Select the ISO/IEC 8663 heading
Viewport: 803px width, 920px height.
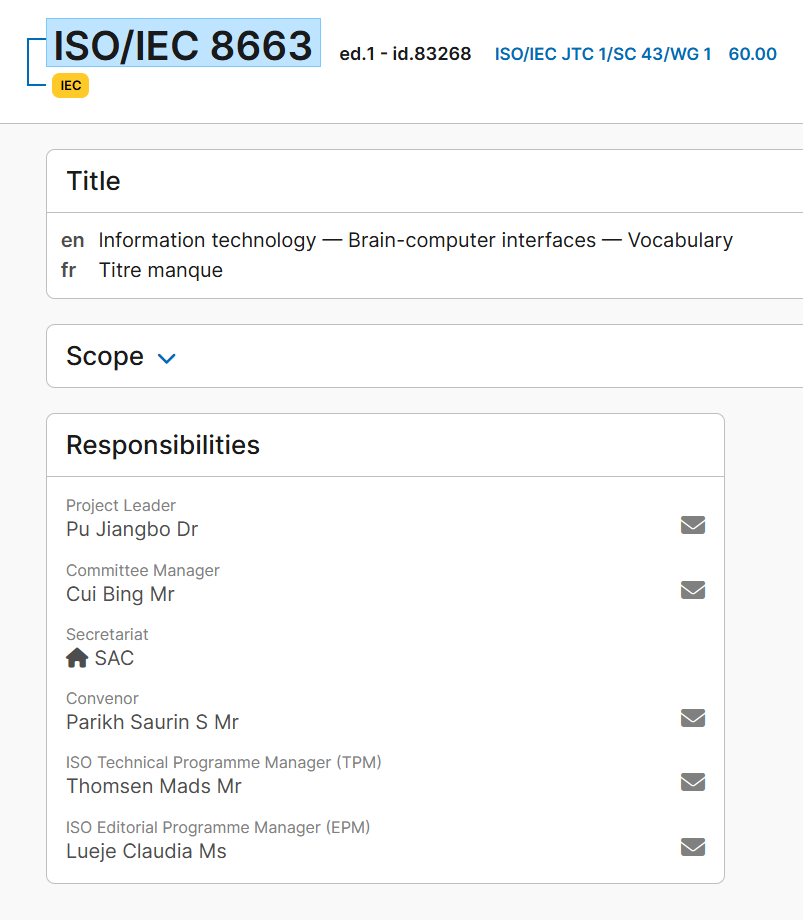pos(183,45)
